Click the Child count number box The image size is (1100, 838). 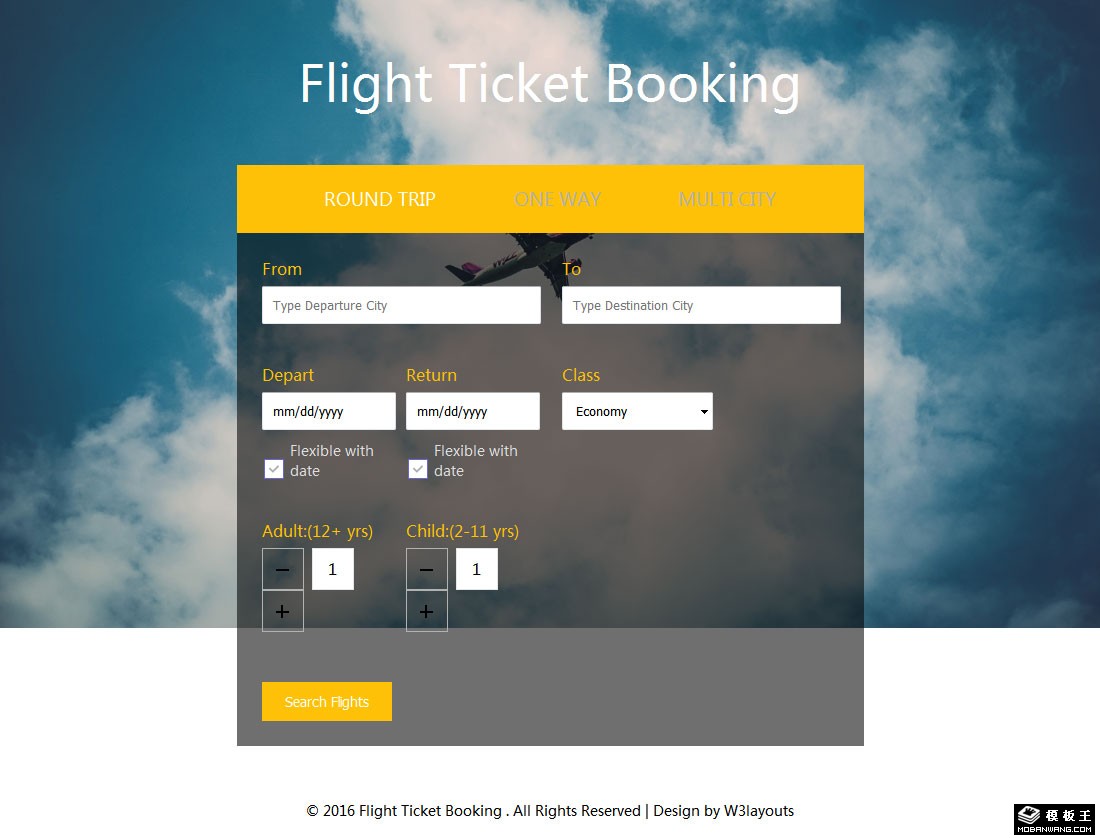point(477,569)
